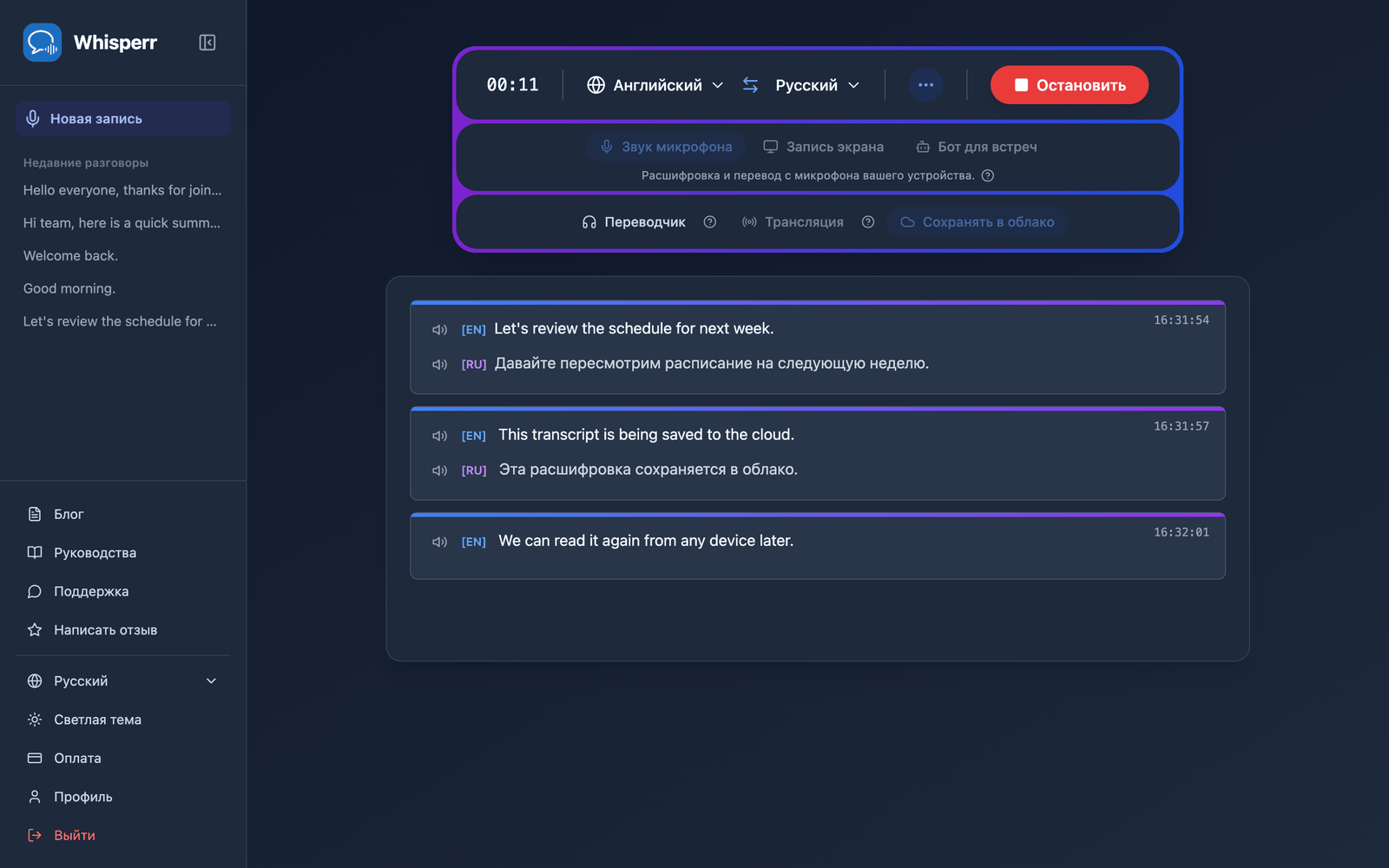Open the Английский source language dropdown

click(655, 85)
